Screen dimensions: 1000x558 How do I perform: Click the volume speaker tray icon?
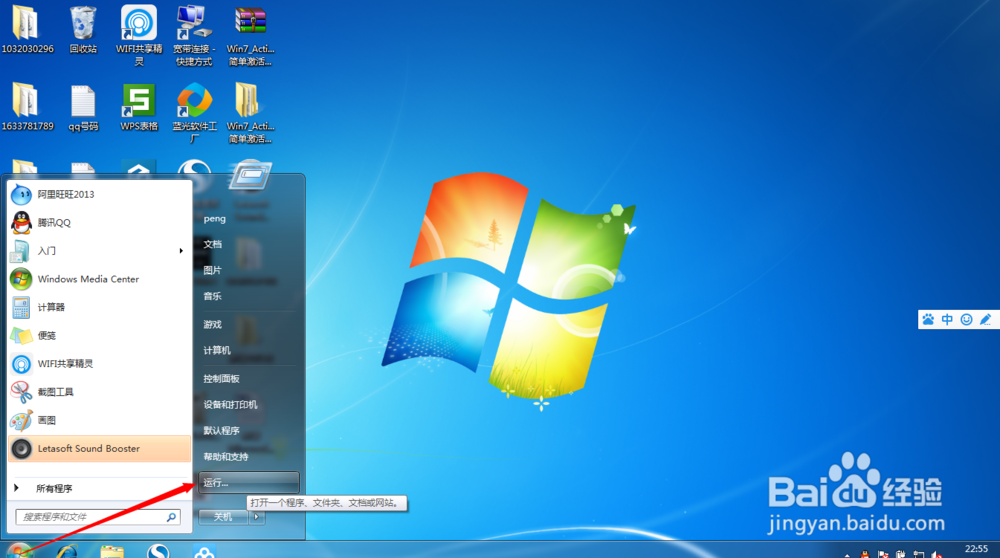[936, 554]
